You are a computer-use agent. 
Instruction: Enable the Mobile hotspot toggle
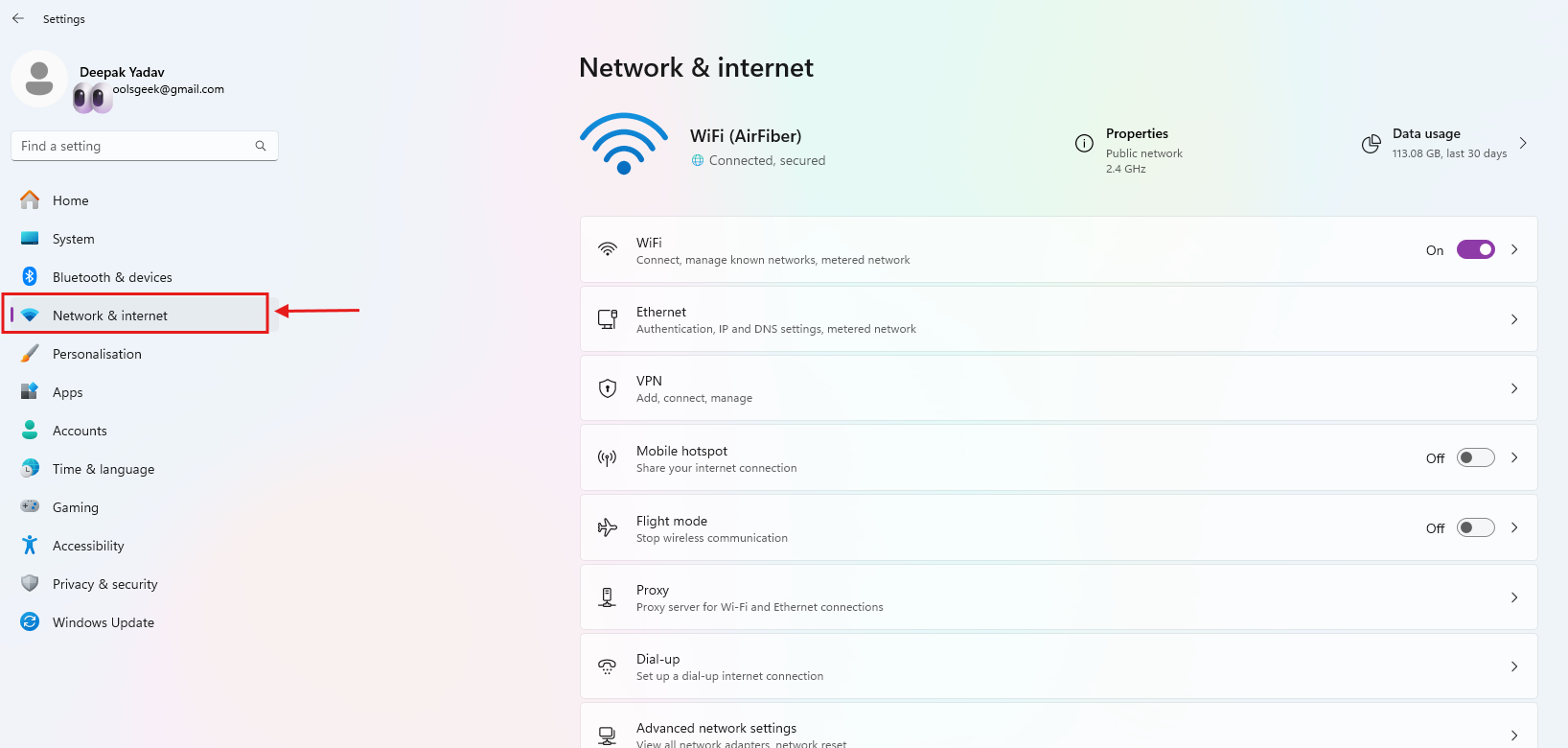pyautogui.click(x=1476, y=457)
